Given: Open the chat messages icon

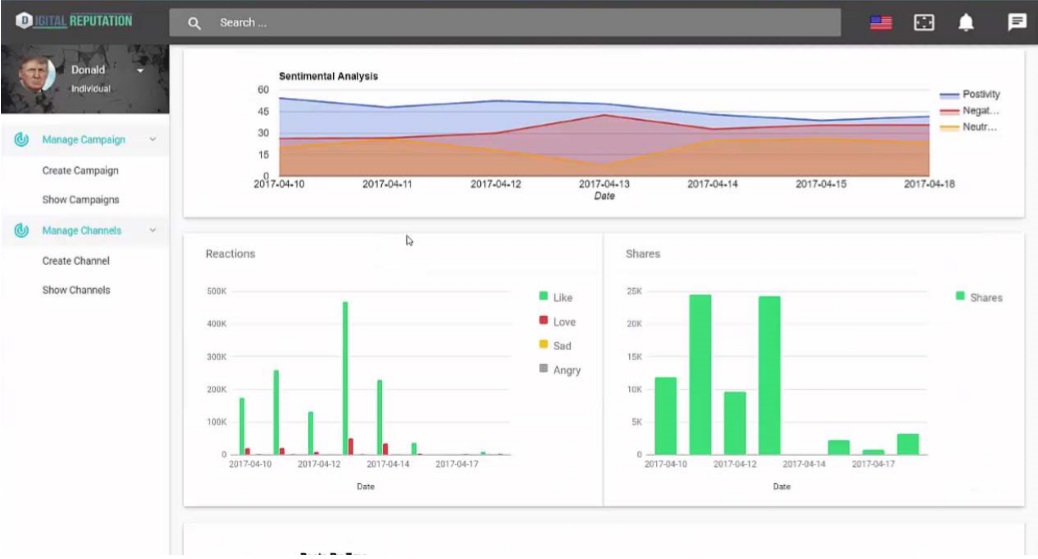Looking at the screenshot, I should tap(1016, 22).
